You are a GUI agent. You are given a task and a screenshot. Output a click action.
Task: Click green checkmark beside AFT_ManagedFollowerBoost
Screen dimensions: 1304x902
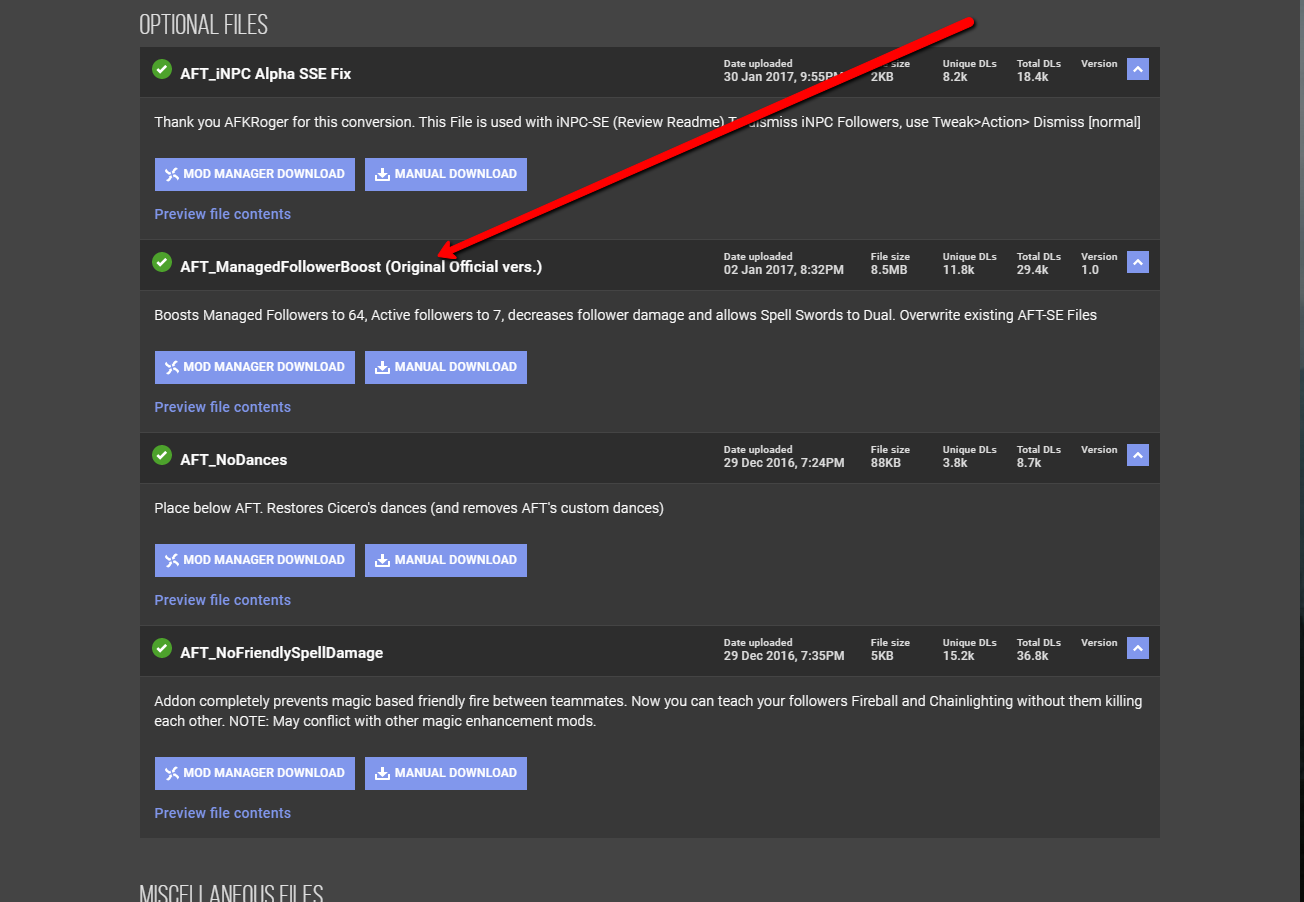click(x=161, y=262)
